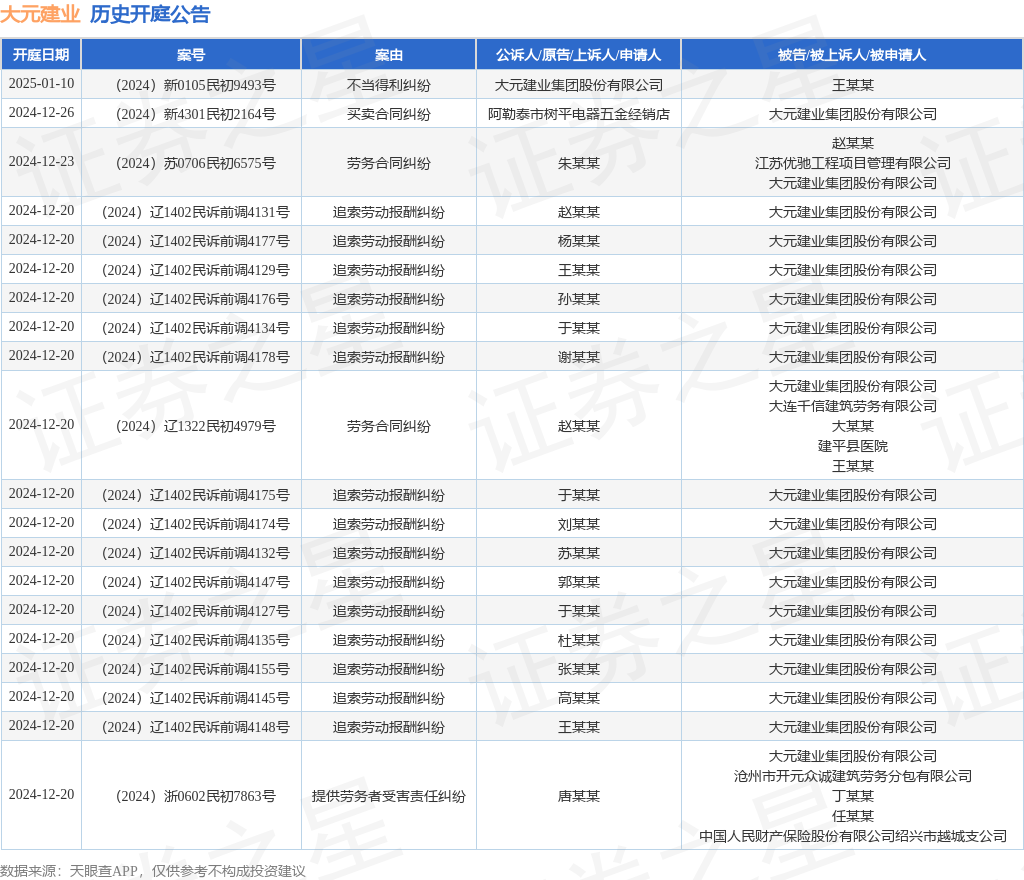Select plaintiff 郭某某

point(579,582)
